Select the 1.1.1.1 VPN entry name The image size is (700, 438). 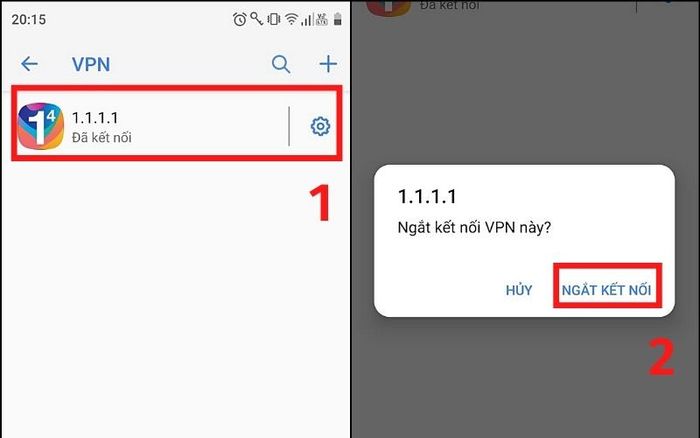pyautogui.click(x=95, y=118)
